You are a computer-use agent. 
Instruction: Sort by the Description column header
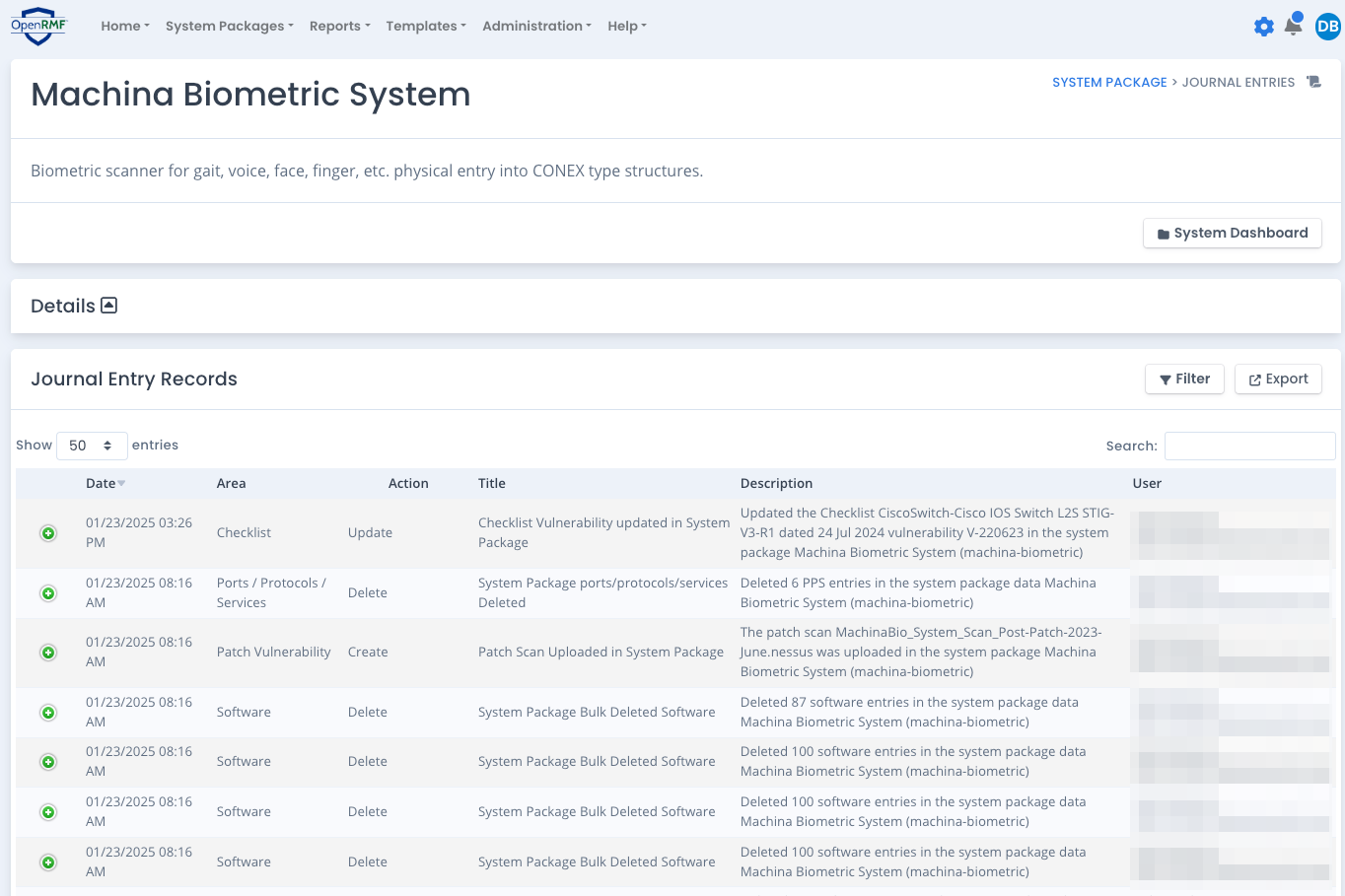tap(777, 483)
